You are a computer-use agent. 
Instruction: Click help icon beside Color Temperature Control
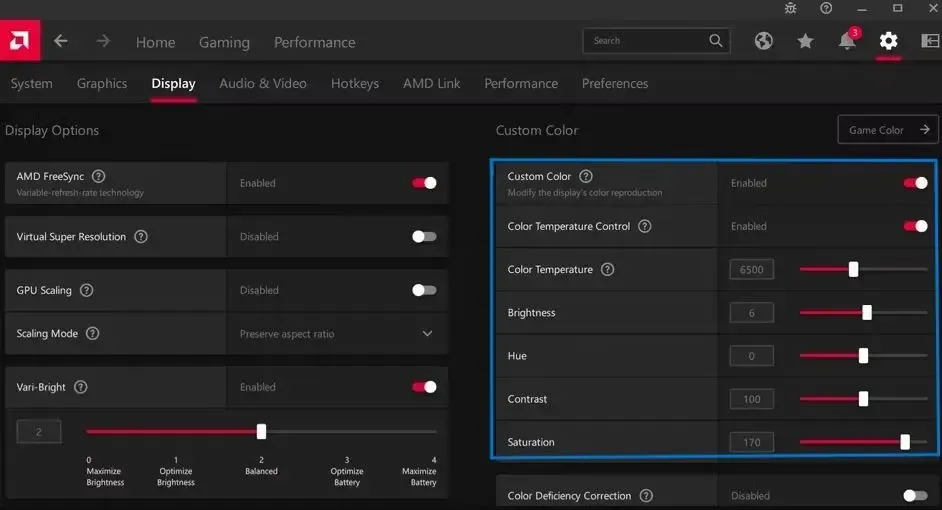(645, 226)
